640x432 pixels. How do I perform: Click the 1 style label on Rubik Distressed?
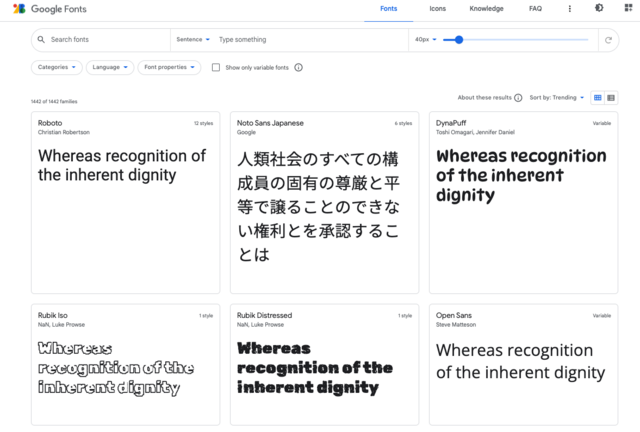point(405,316)
